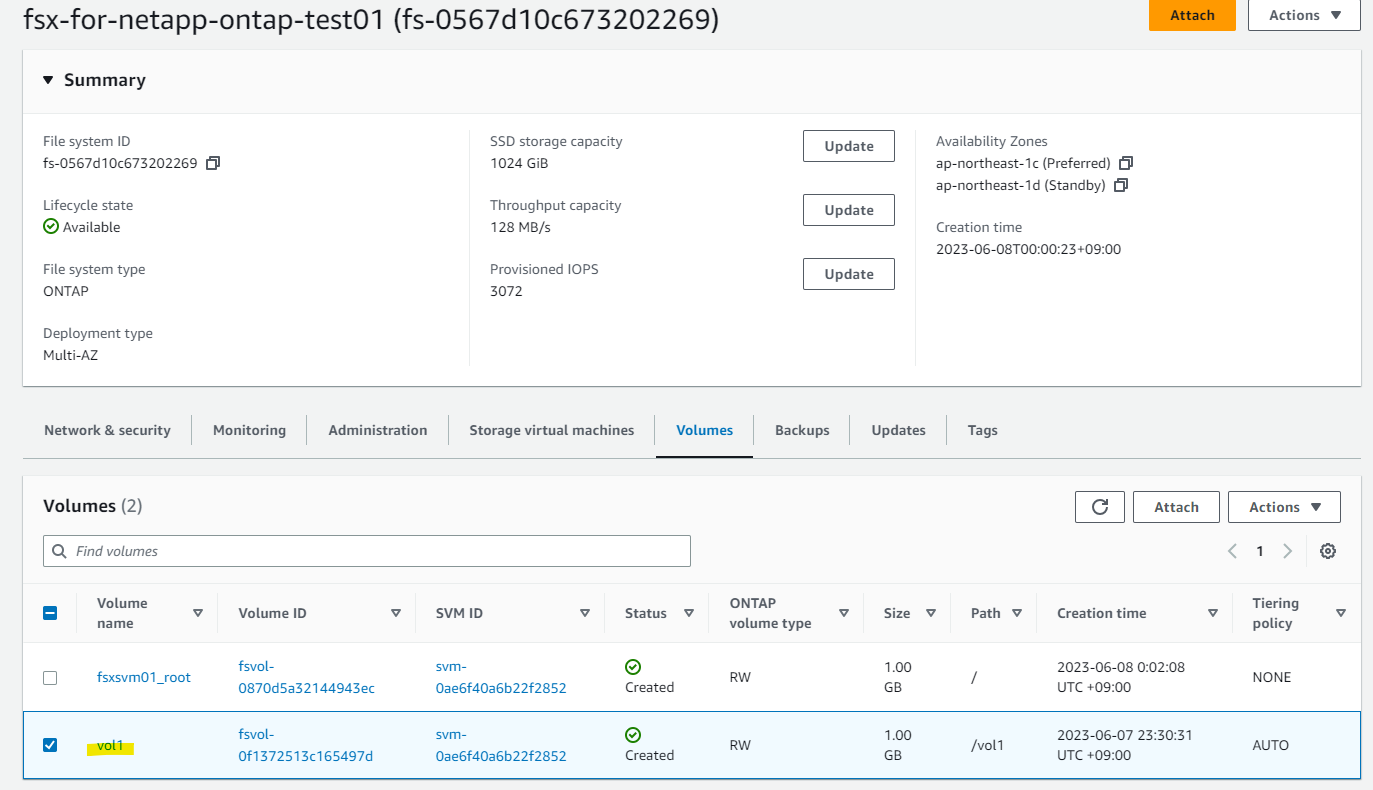Click page number 1 in pagination
Image resolution: width=1373 pixels, height=790 pixels.
[1260, 551]
